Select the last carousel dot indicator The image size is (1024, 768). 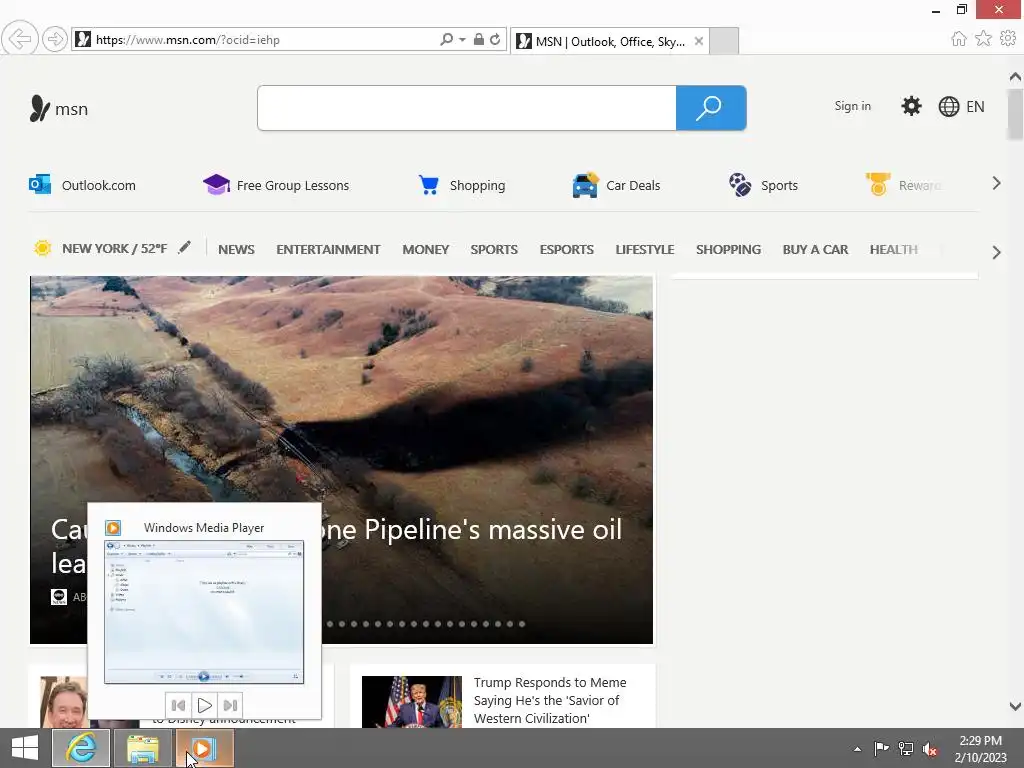click(x=522, y=624)
